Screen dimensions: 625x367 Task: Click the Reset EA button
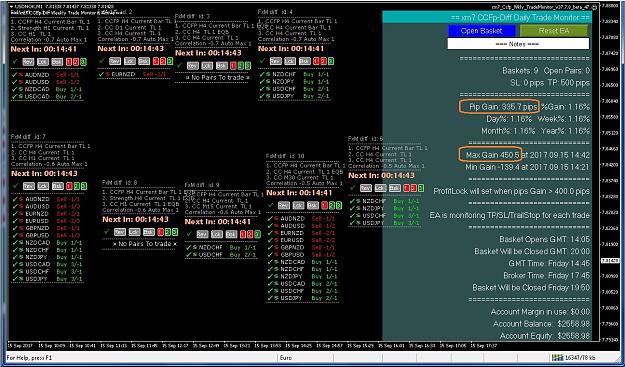(x=554, y=31)
